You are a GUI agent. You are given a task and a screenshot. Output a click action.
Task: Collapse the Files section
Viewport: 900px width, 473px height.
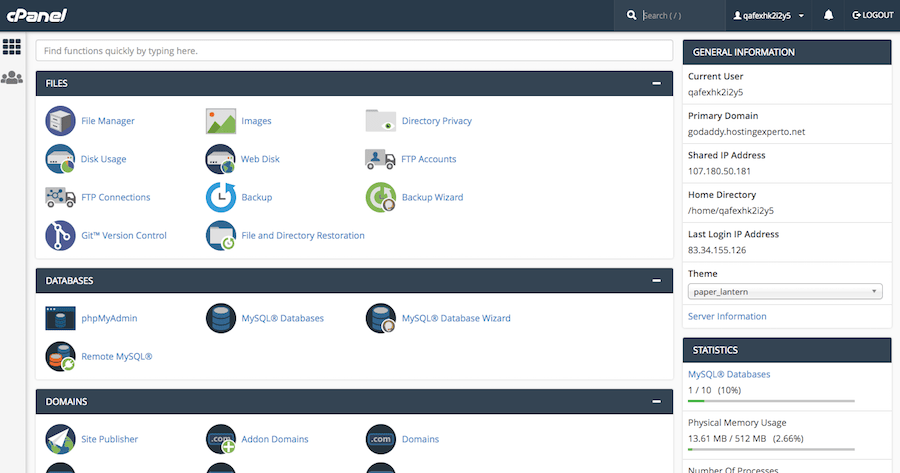(x=656, y=83)
